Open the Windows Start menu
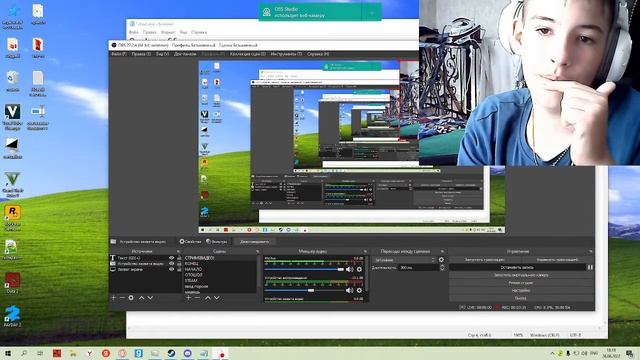Image resolution: width=640 pixels, height=360 pixels. click(x=8, y=353)
